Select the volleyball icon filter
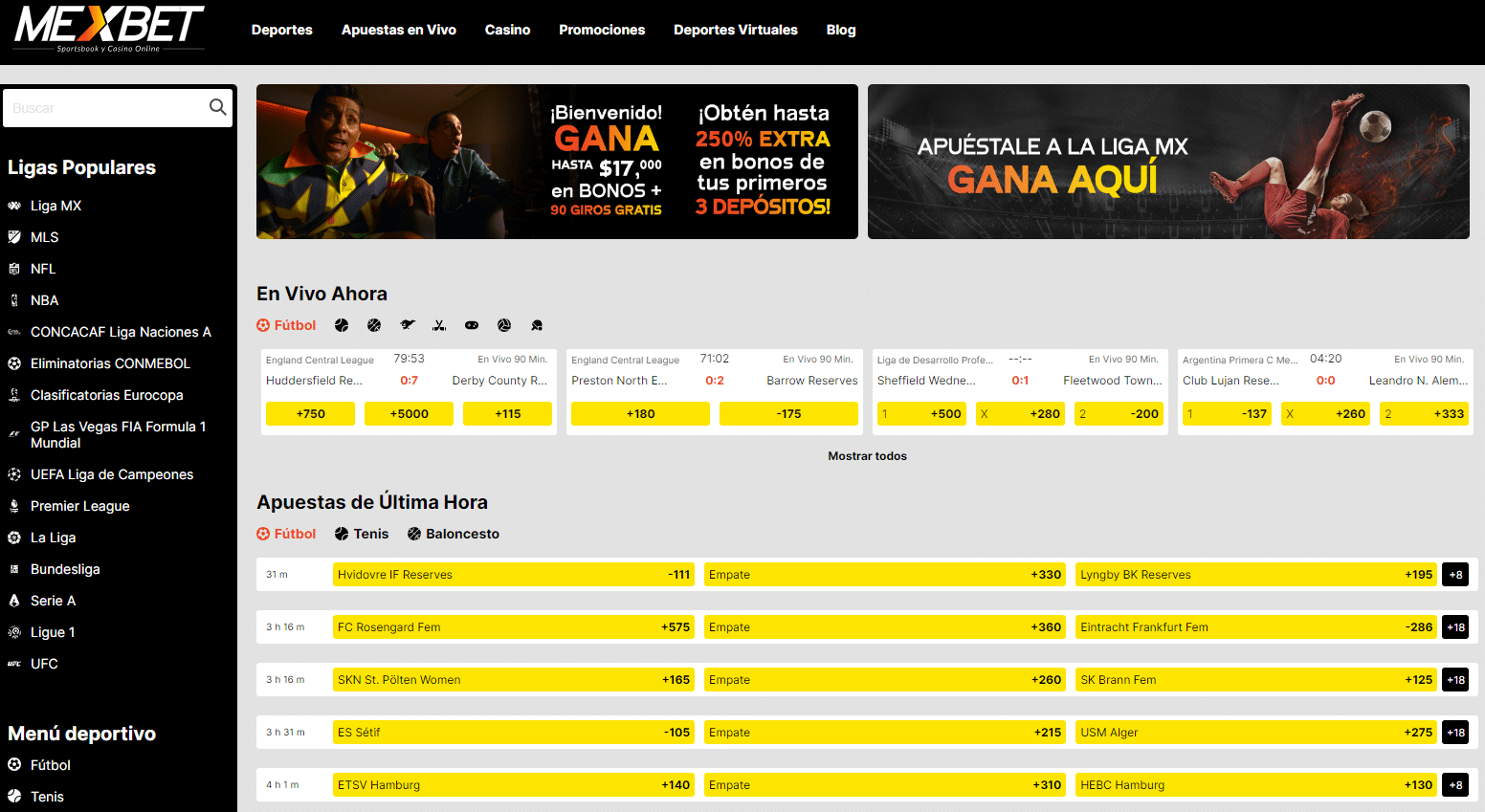 tap(504, 325)
